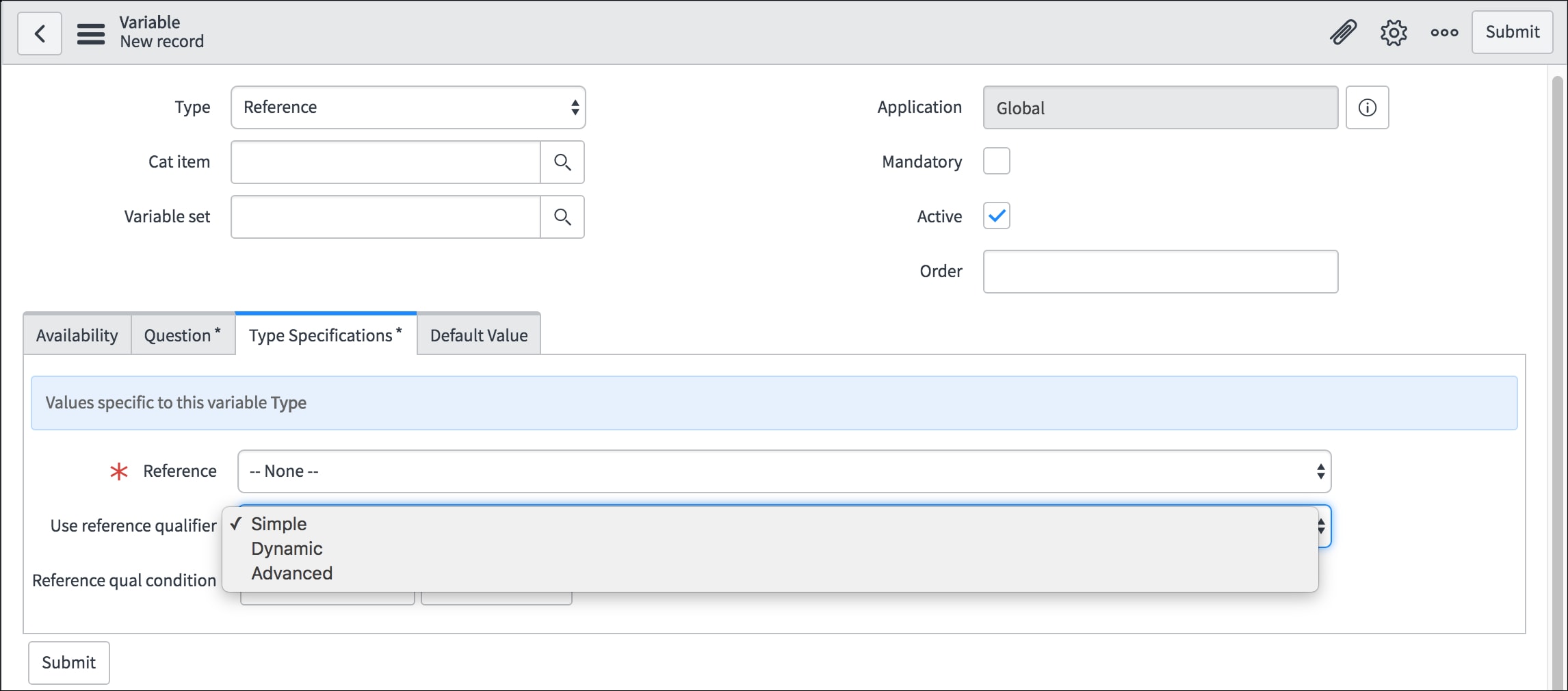Click the more options ellipsis icon
1568x691 pixels.
[1443, 31]
